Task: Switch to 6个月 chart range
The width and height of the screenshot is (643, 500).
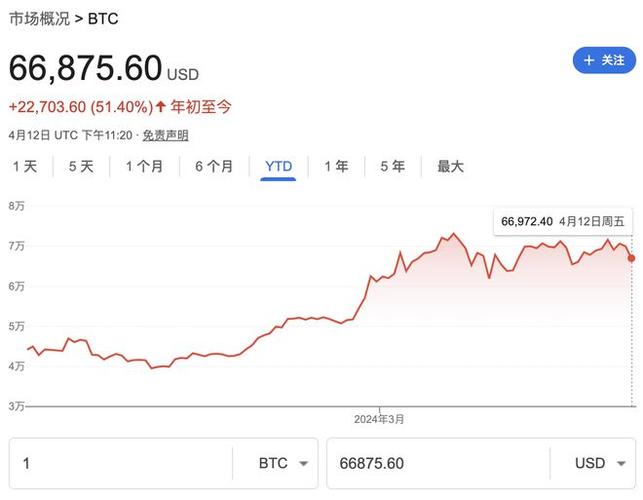Action: [214, 167]
